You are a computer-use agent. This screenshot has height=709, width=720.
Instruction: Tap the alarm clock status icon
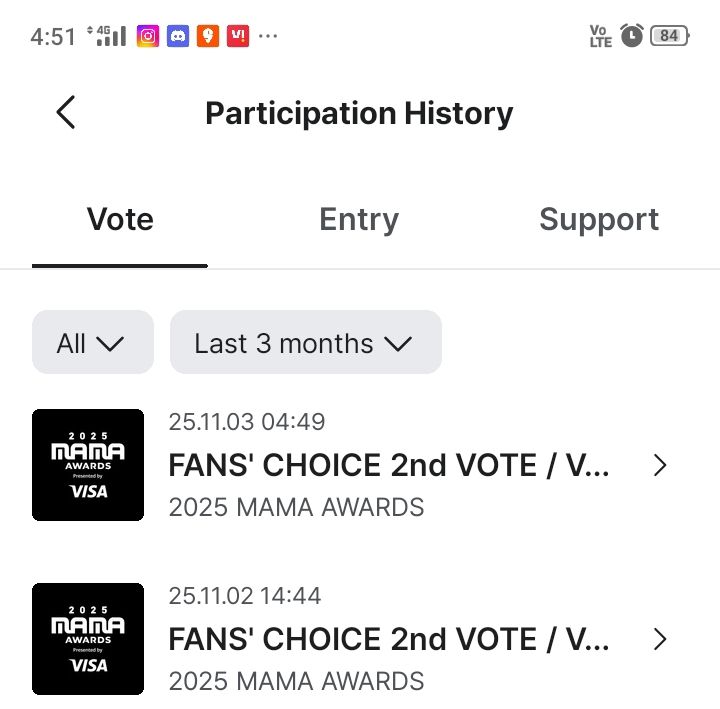coord(631,36)
